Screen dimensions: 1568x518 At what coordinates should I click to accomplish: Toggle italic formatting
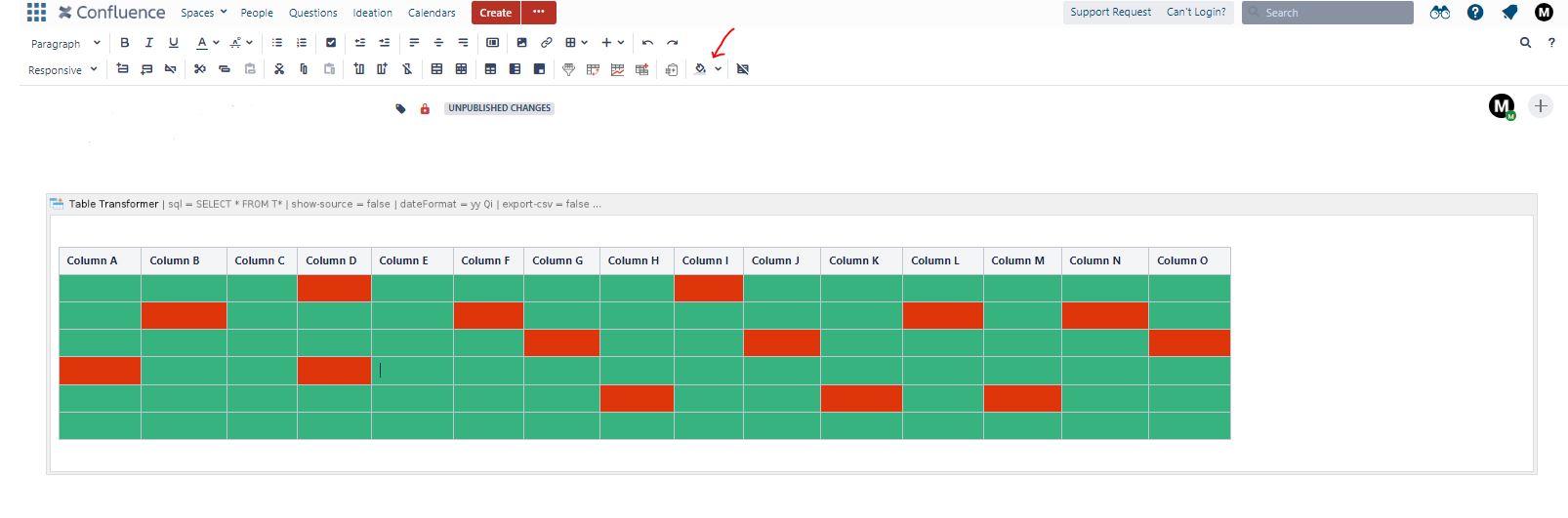[x=148, y=43]
